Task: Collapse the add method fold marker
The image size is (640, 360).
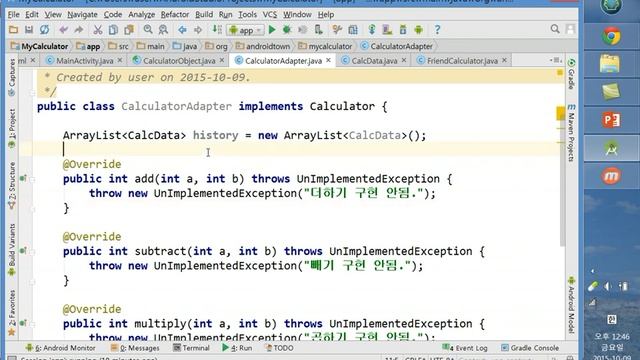Action: 33,179
